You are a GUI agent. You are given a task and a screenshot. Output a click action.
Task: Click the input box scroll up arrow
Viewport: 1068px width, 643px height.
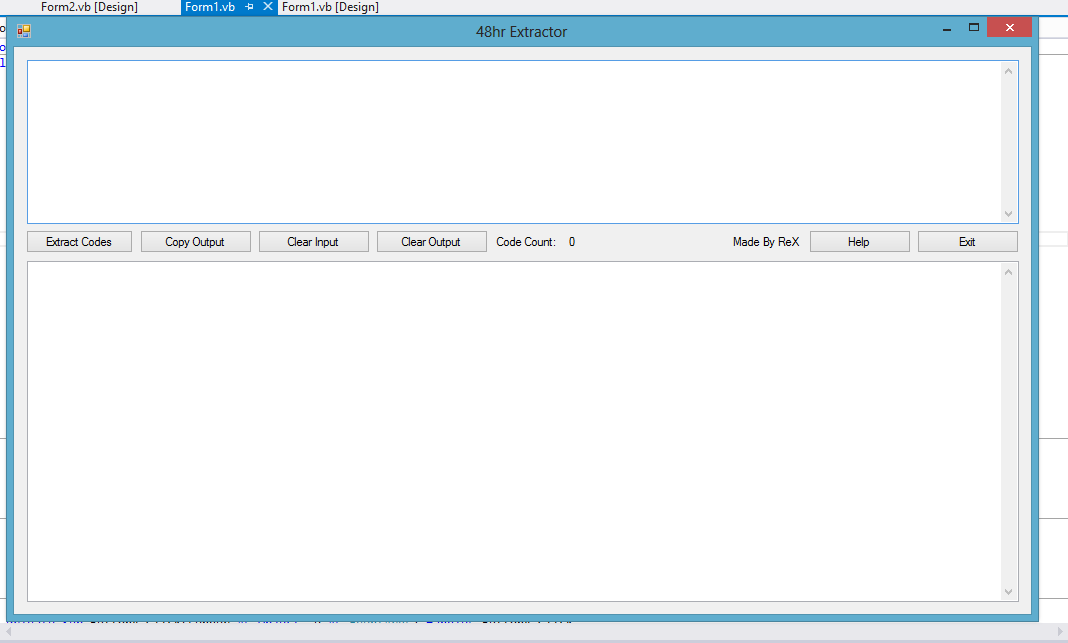click(x=1009, y=71)
